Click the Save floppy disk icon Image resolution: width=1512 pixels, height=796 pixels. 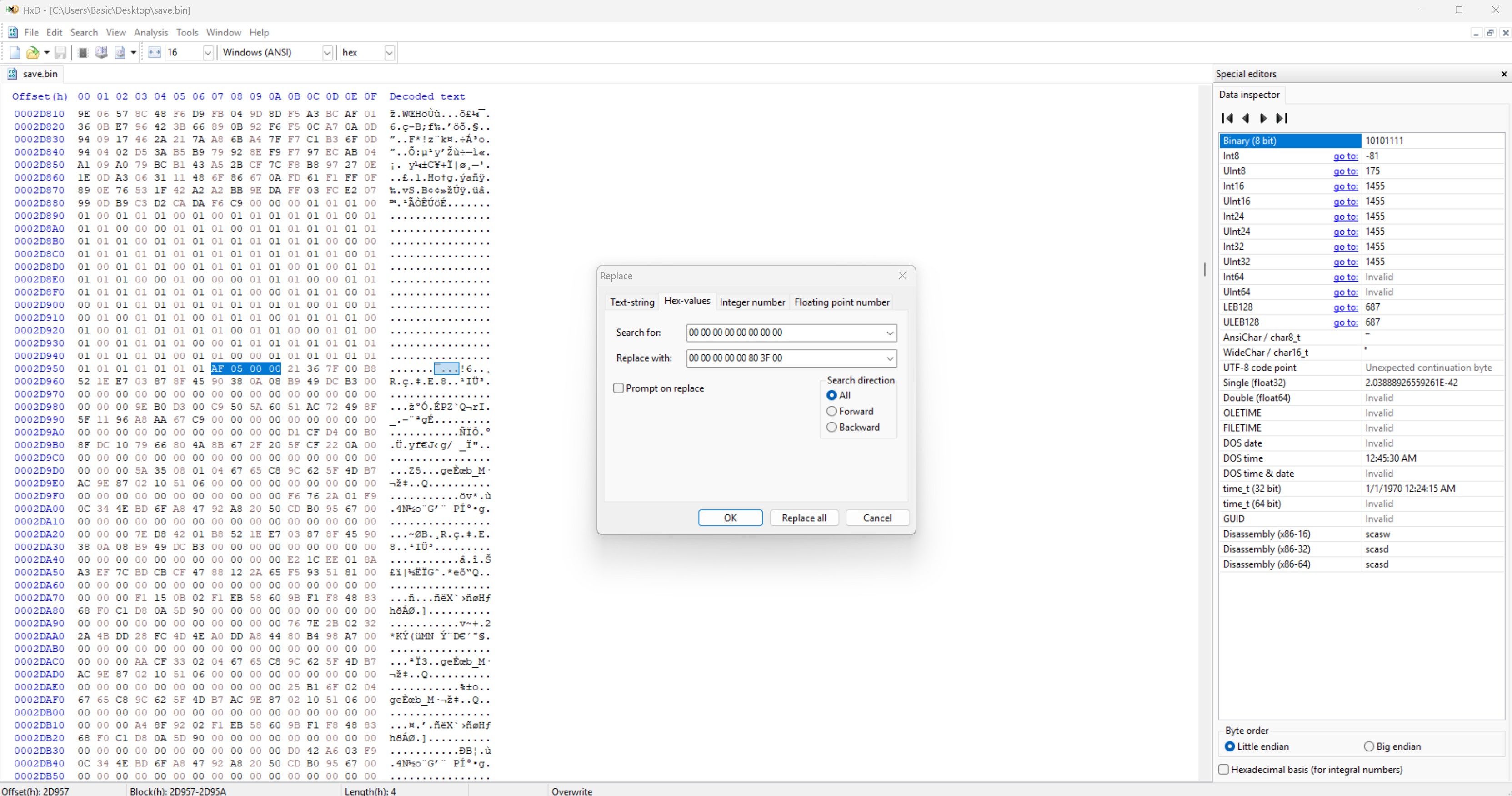[x=60, y=53]
